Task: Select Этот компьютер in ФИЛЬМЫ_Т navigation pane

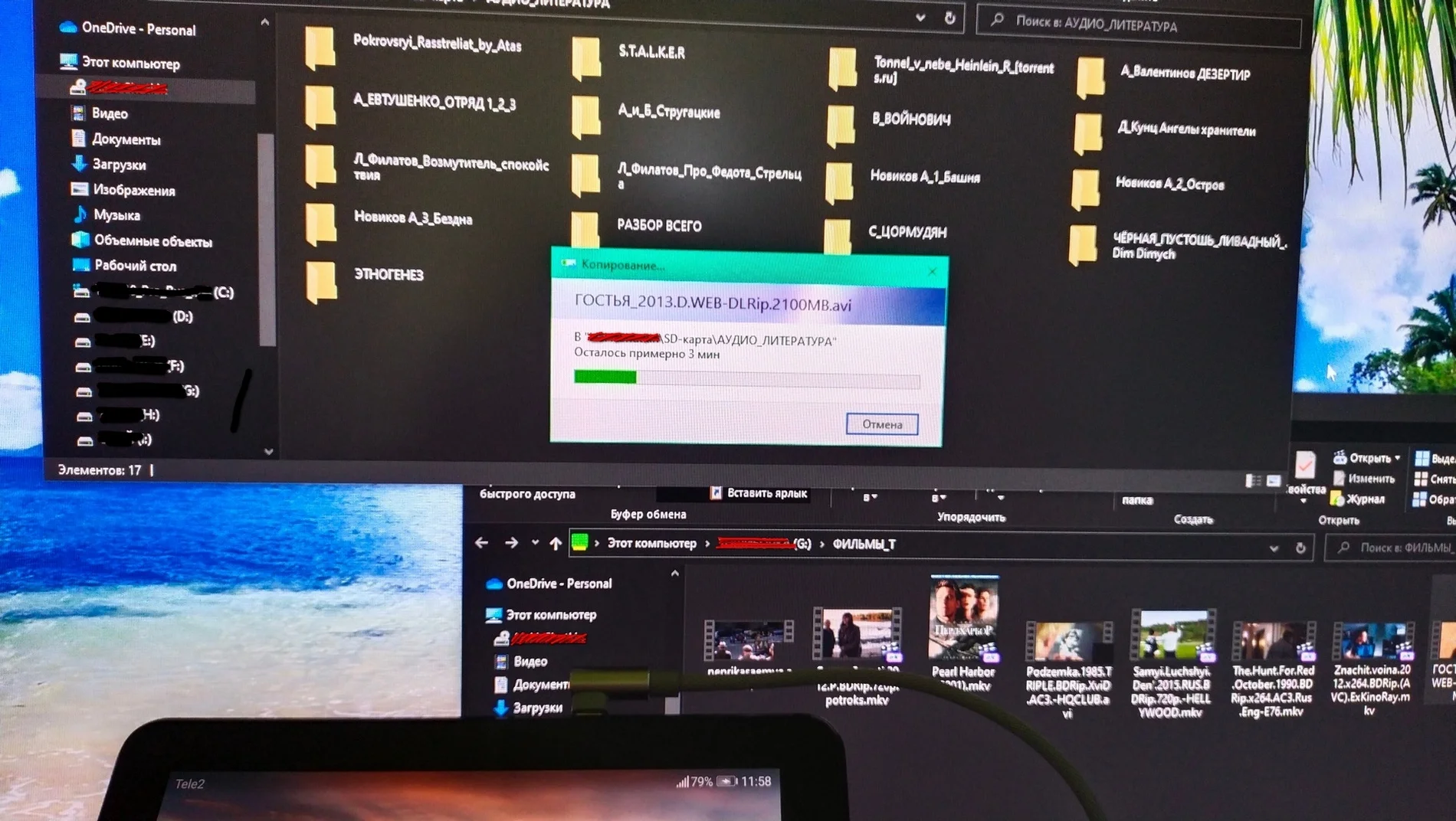Action: 541,615
